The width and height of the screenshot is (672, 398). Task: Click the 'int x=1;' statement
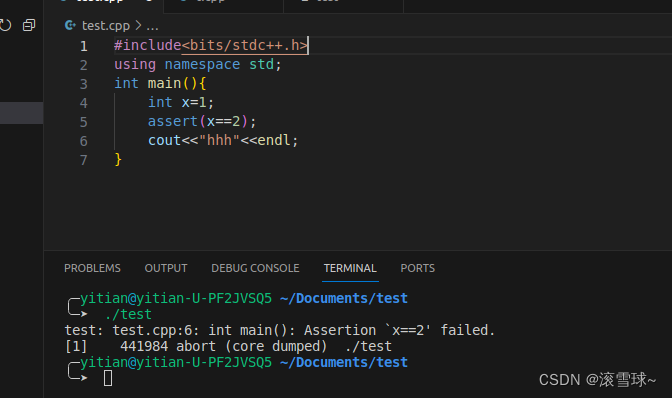point(180,102)
